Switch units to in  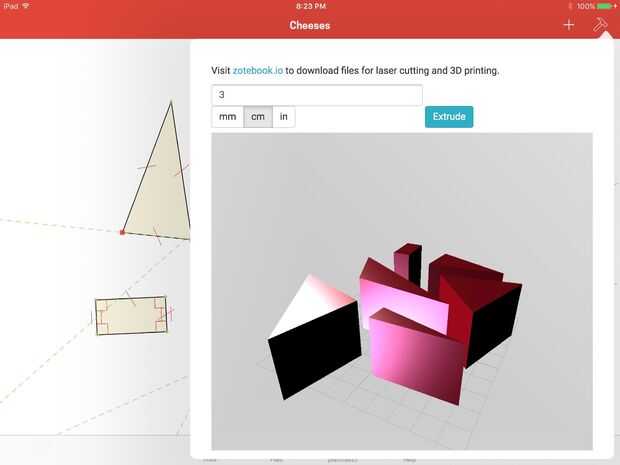(x=284, y=117)
